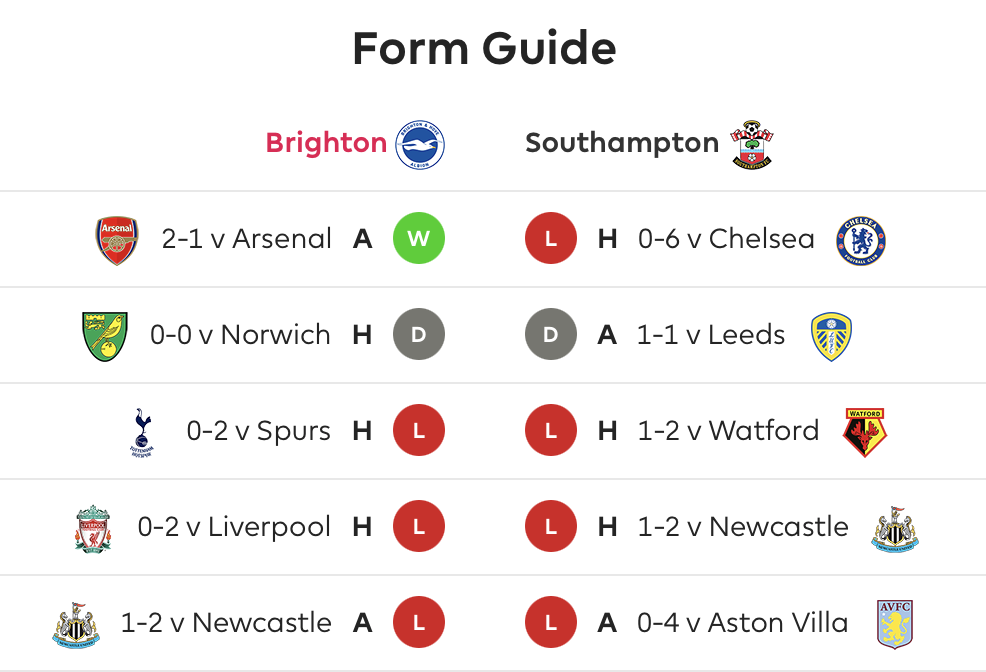Select the Chelsea club badge
The width and height of the screenshot is (986, 672).
[x=861, y=241]
